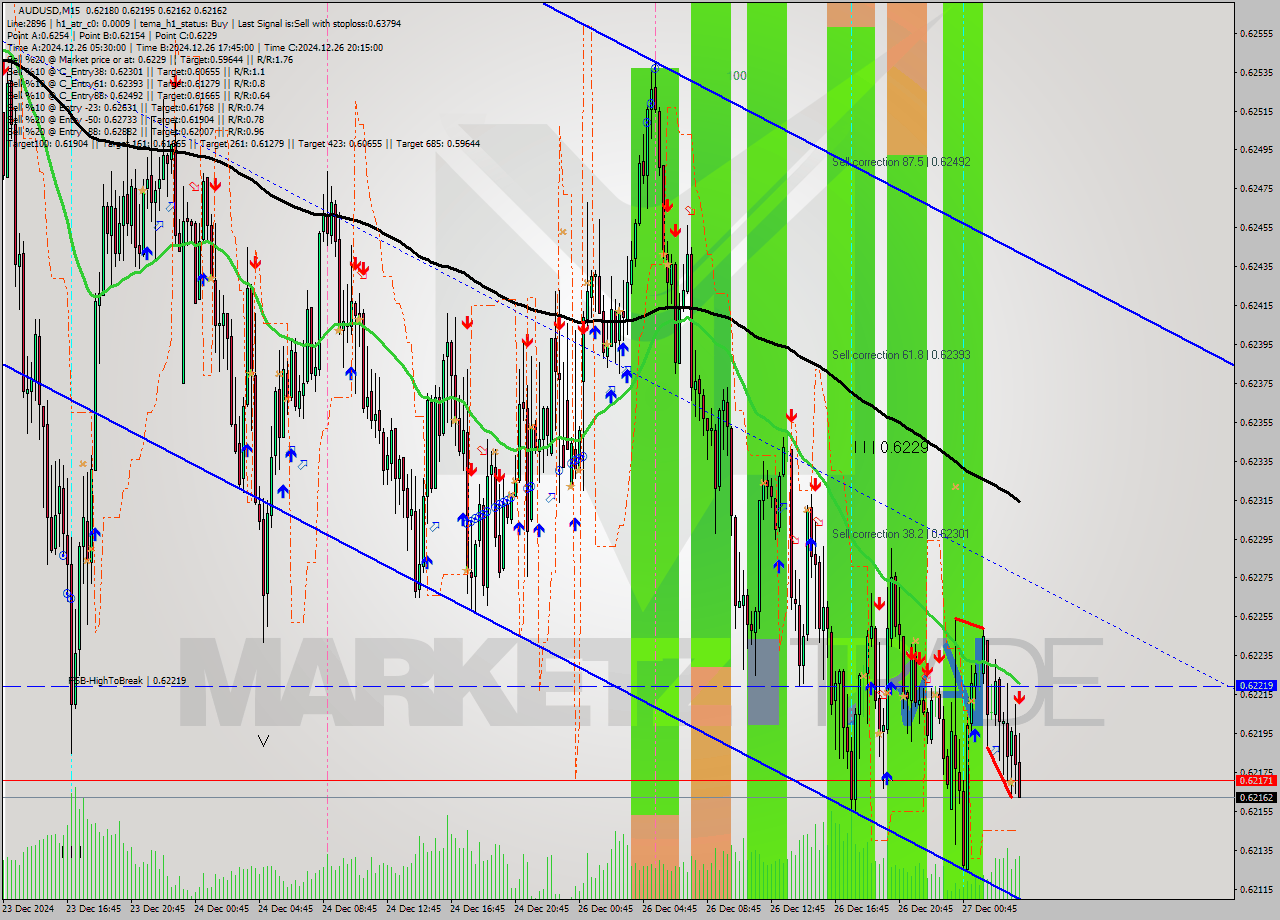The image size is (1280, 920).
Task: Click the 0.62335 price axis label
Action: pyautogui.click(x=1256, y=461)
